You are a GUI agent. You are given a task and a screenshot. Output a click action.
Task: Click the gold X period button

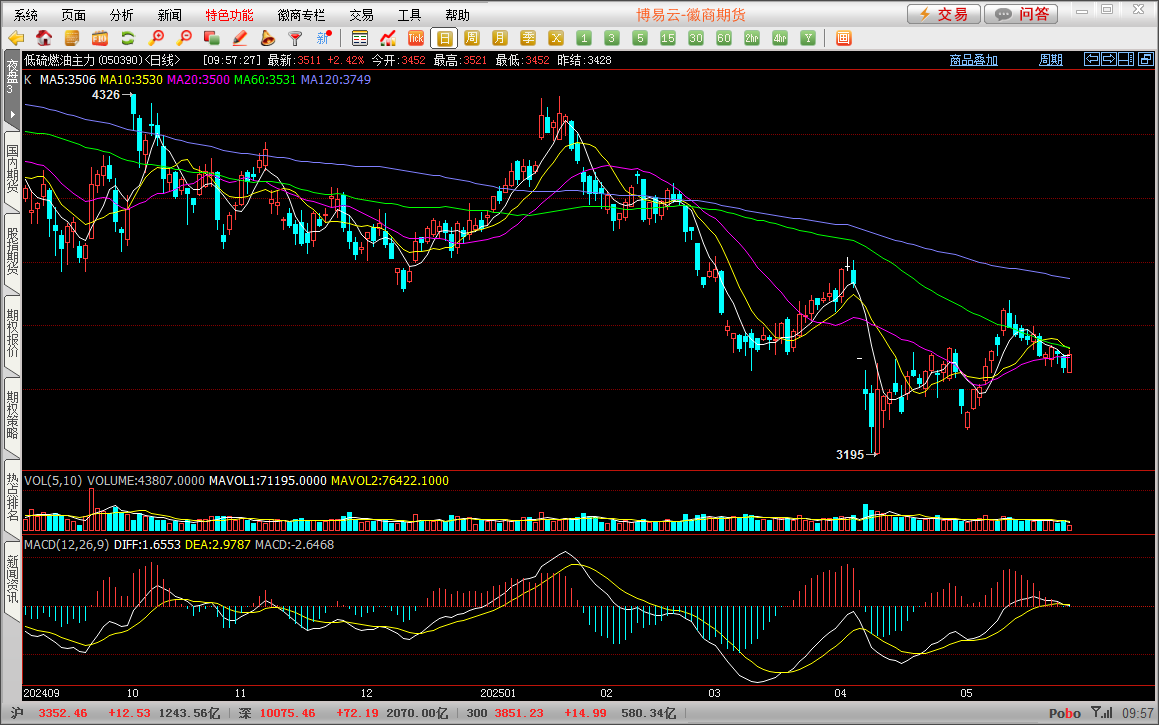[x=557, y=38]
